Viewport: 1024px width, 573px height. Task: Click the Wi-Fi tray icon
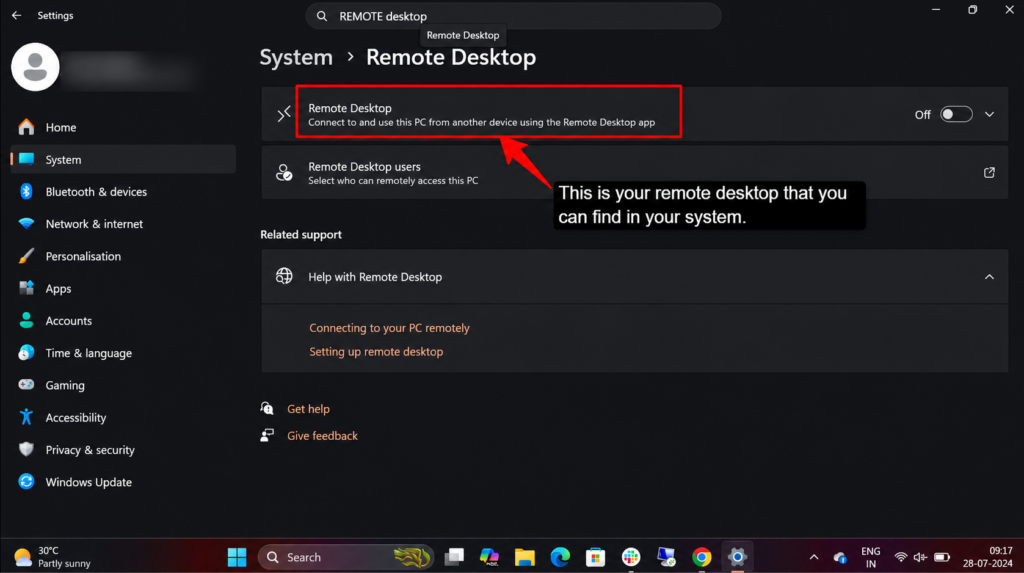901,557
